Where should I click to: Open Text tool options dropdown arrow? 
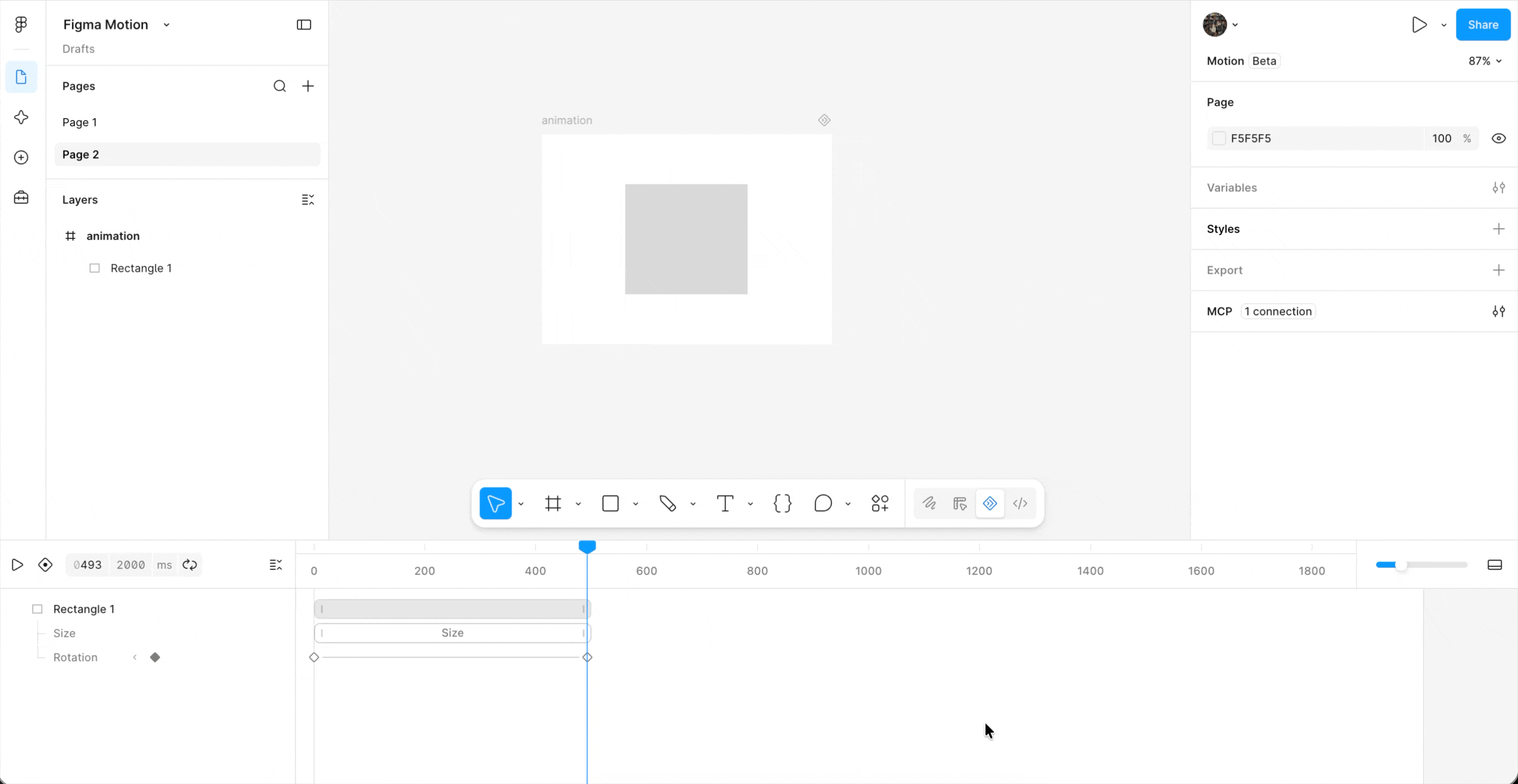point(751,504)
